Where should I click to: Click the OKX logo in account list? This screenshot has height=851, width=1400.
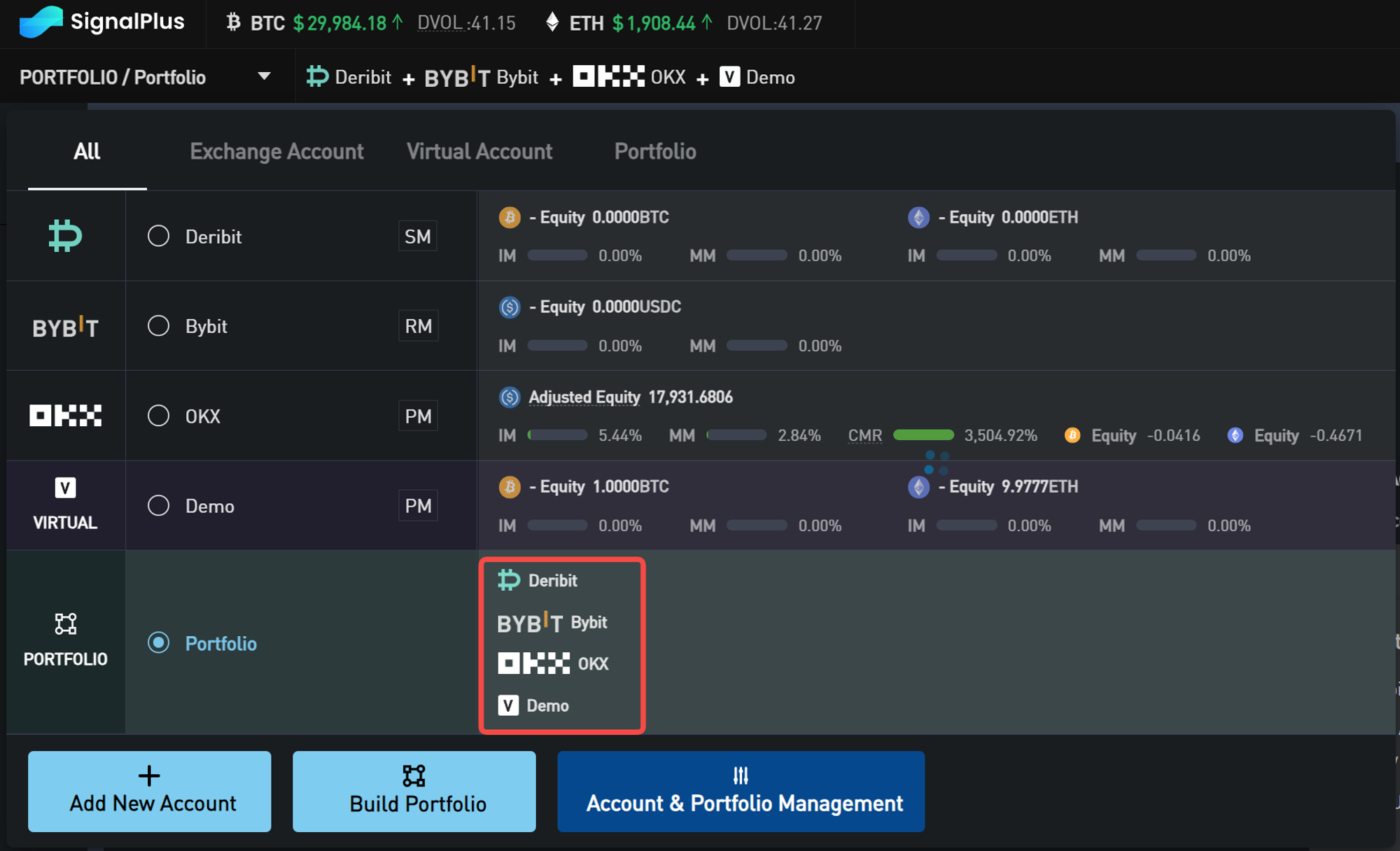[65, 416]
